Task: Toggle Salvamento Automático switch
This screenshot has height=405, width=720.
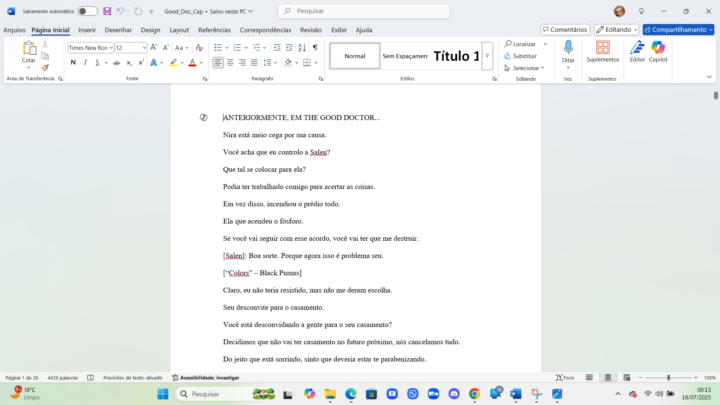Action: [87, 11]
